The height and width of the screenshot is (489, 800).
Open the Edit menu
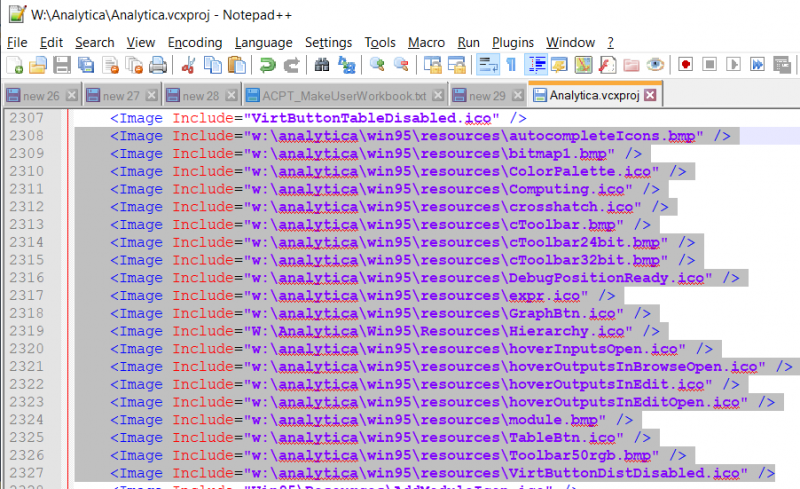[51, 42]
